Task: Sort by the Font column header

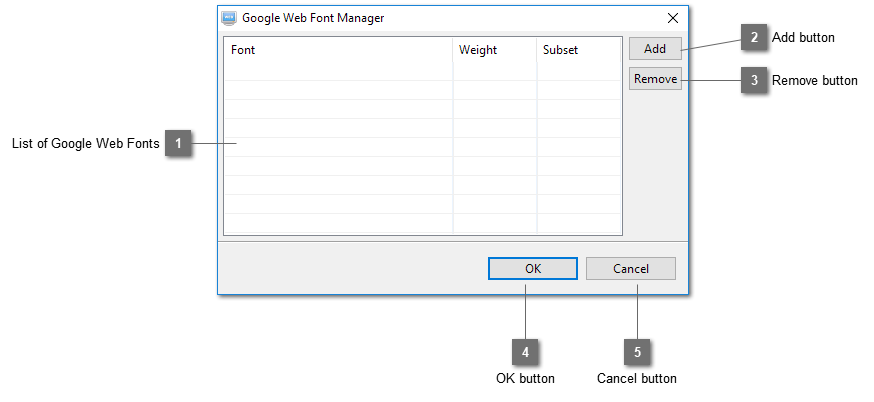Action: (338, 50)
